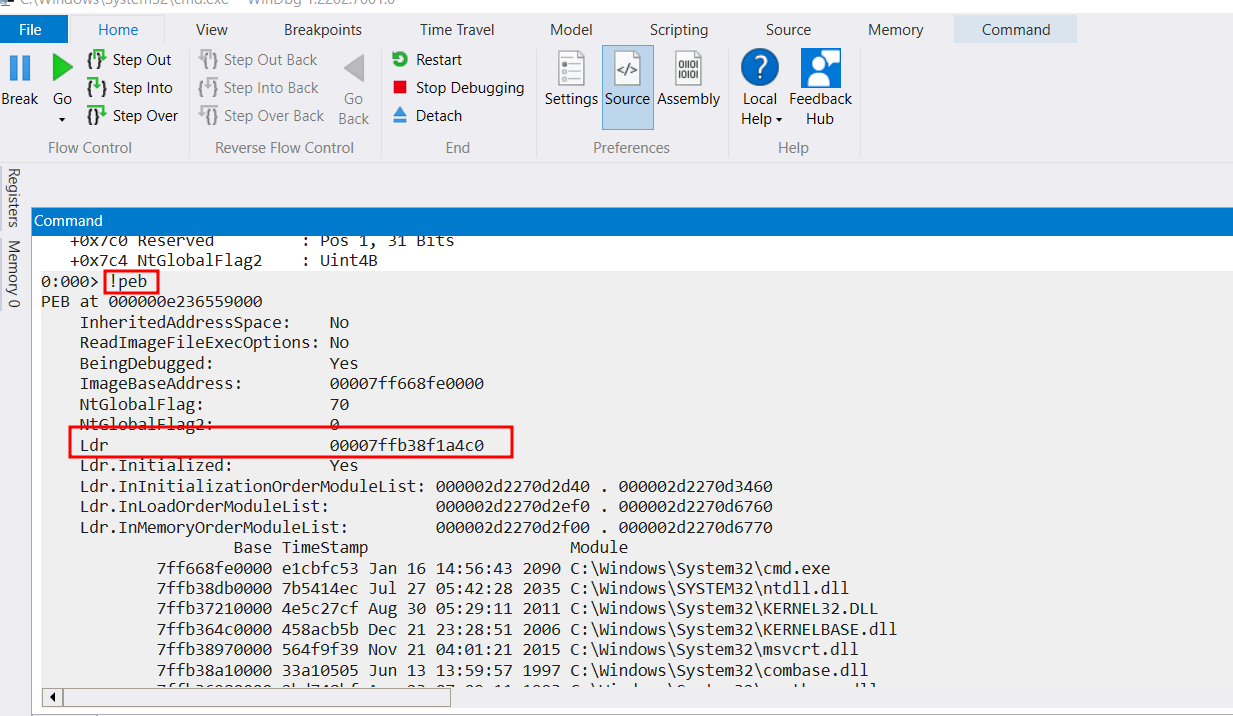The height and width of the screenshot is (716, 1233).
Task: Switch to the Time Travel tab
Action: (x=456, y=30)
